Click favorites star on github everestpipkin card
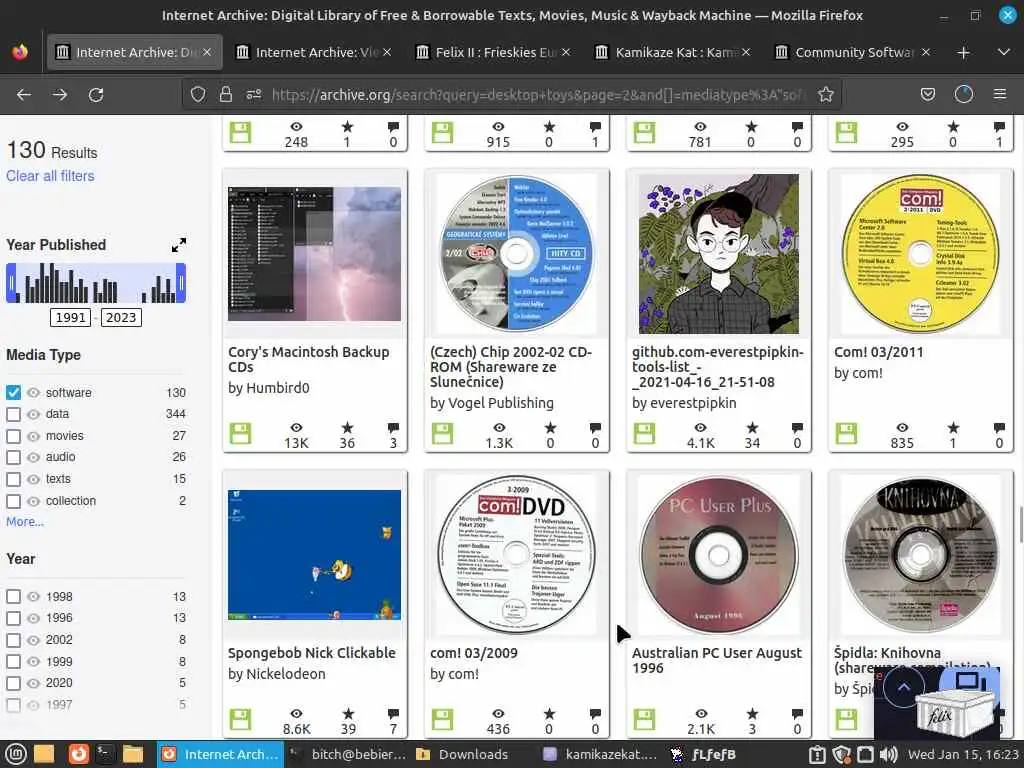Screen dimensions: 1024x768 (x=752, y=428)
